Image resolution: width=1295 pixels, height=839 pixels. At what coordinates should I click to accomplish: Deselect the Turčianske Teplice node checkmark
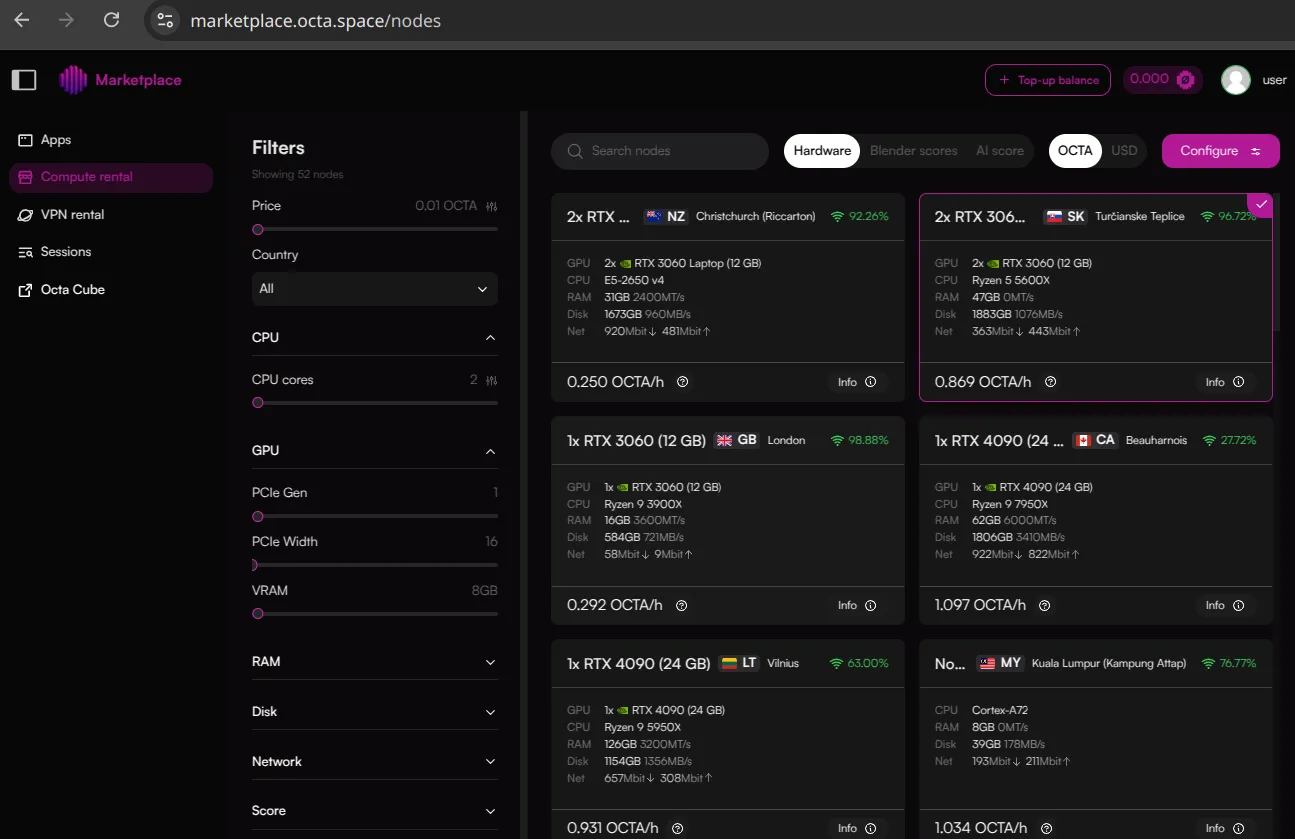pos(1261,205)
